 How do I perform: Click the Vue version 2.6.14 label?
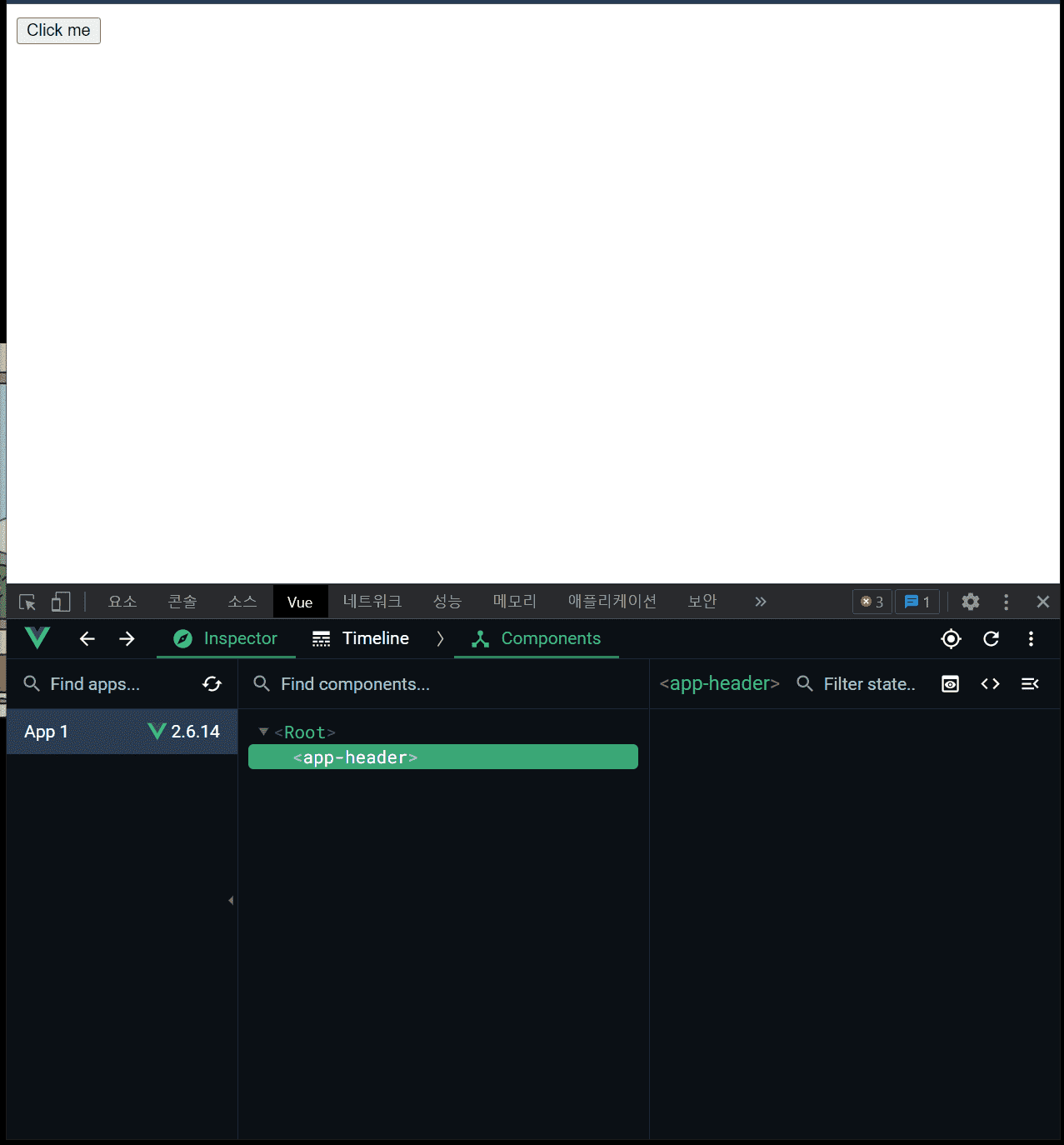tap(196, 732)
